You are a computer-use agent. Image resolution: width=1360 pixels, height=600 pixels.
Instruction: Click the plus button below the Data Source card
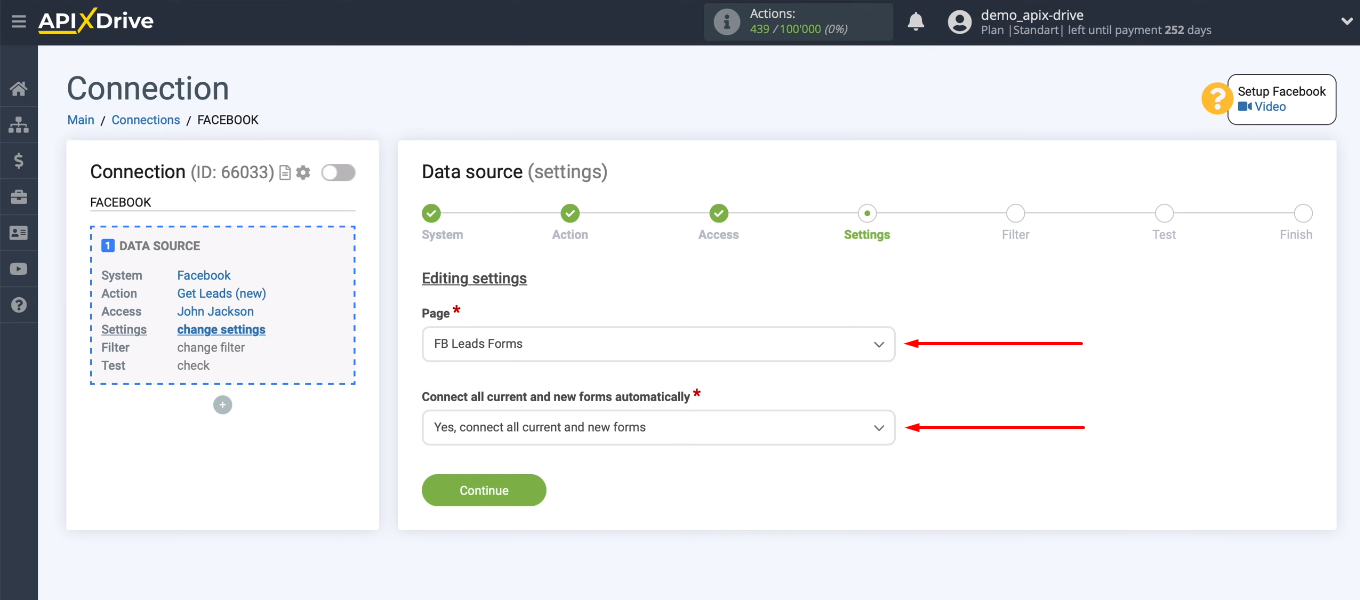pyautogui.click(x=222, y=405)
